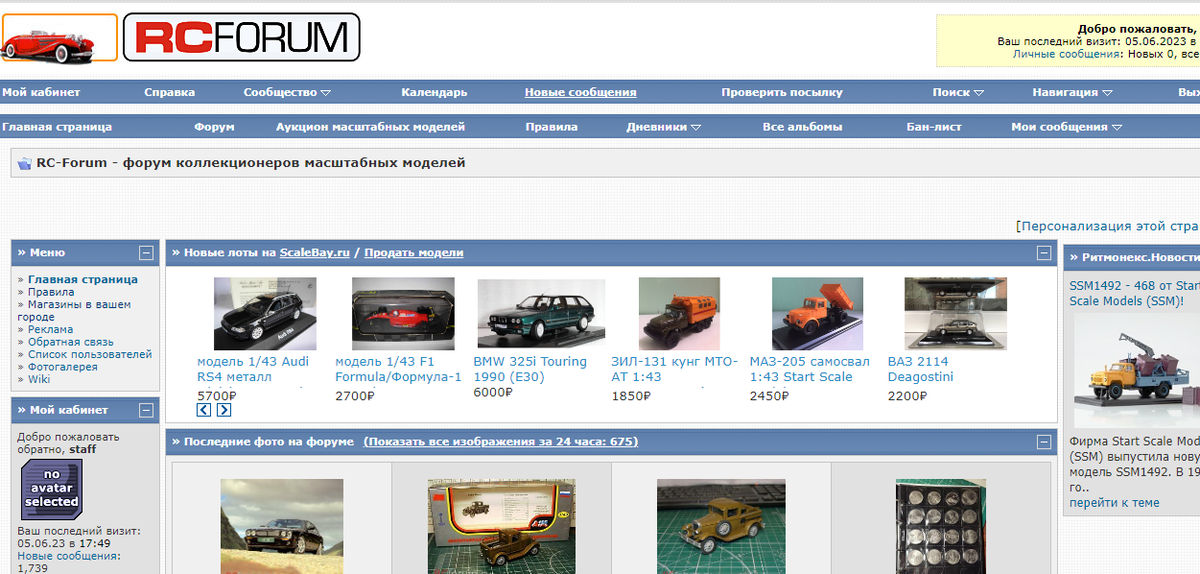
Task: Click the ScaleBay.ru header link
Action: 314,253
